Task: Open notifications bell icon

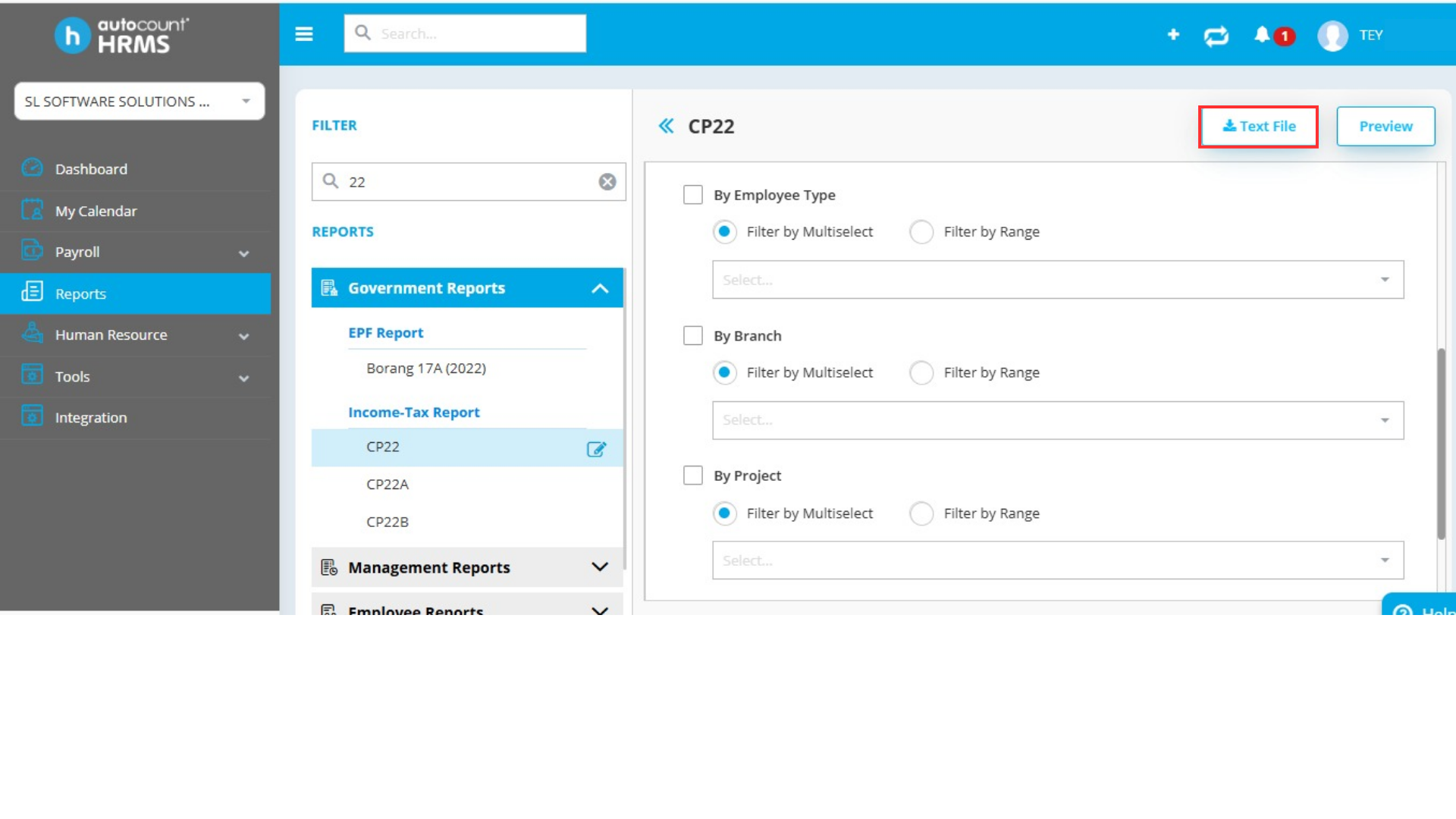Action: [1262, 35]
